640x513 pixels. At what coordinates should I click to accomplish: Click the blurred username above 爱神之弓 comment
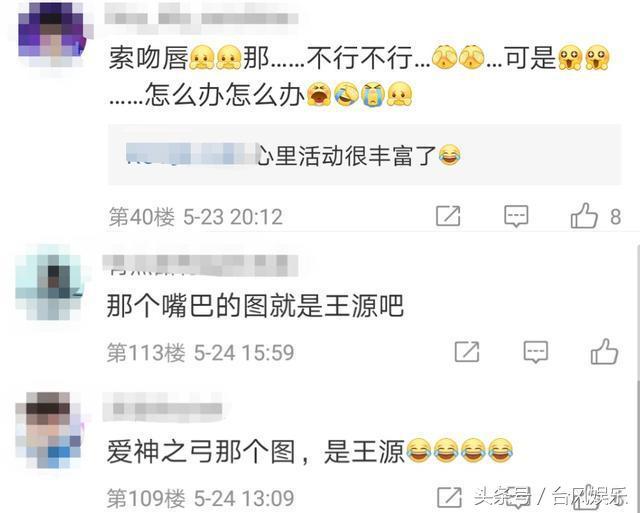point(162,408)
